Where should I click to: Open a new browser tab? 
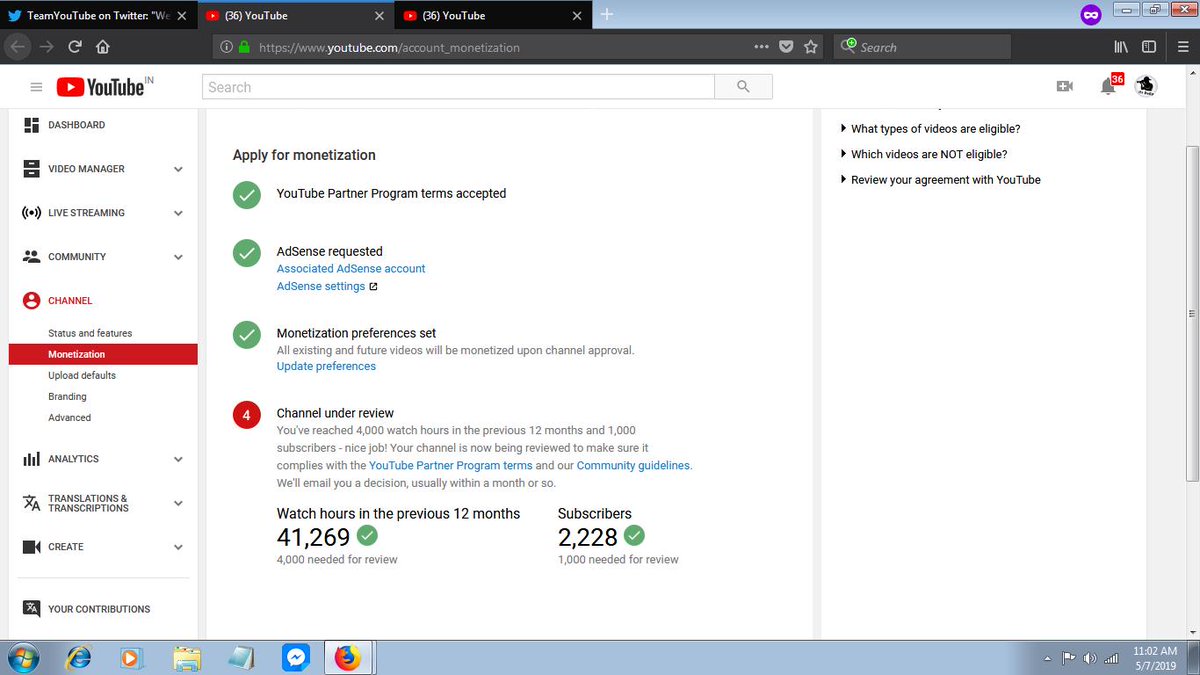[608, 14]
